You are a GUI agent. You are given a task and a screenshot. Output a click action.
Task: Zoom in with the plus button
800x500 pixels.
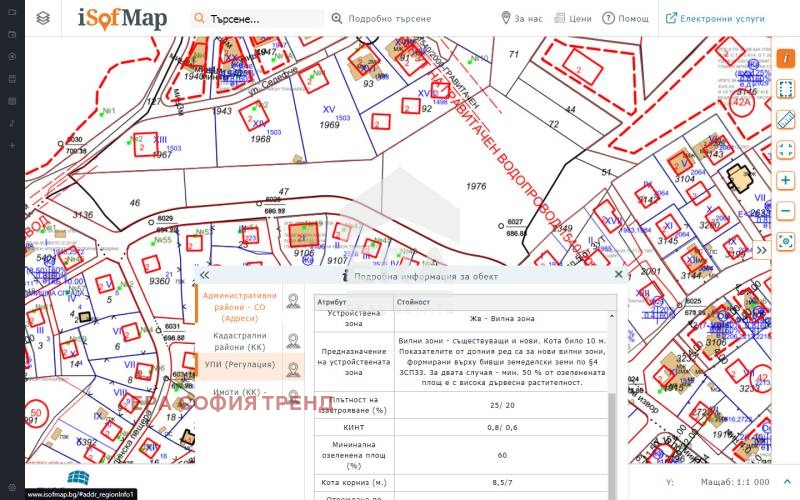click(786, 181)
